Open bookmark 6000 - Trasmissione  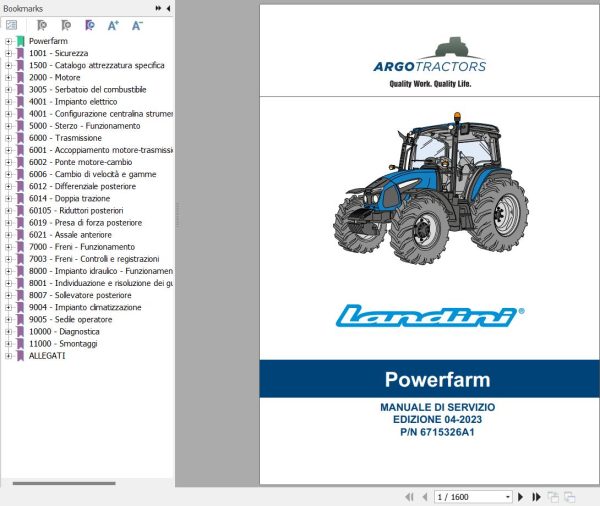pyautogui.click(x=65, y=138)
